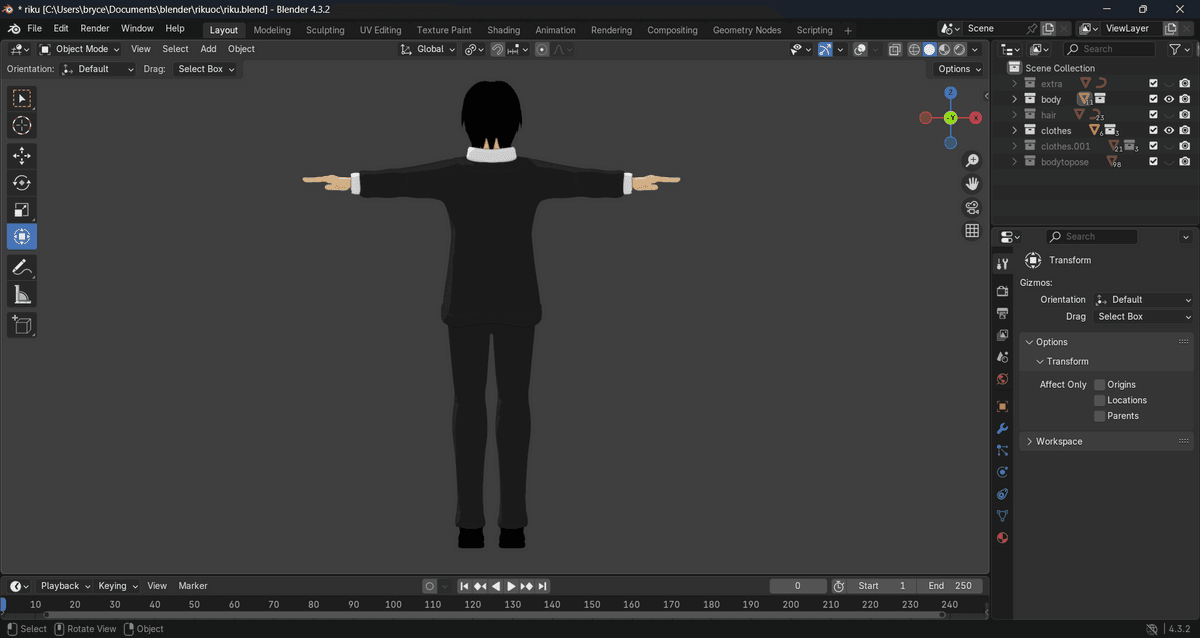Choose the Measure tool

point(22,294)
